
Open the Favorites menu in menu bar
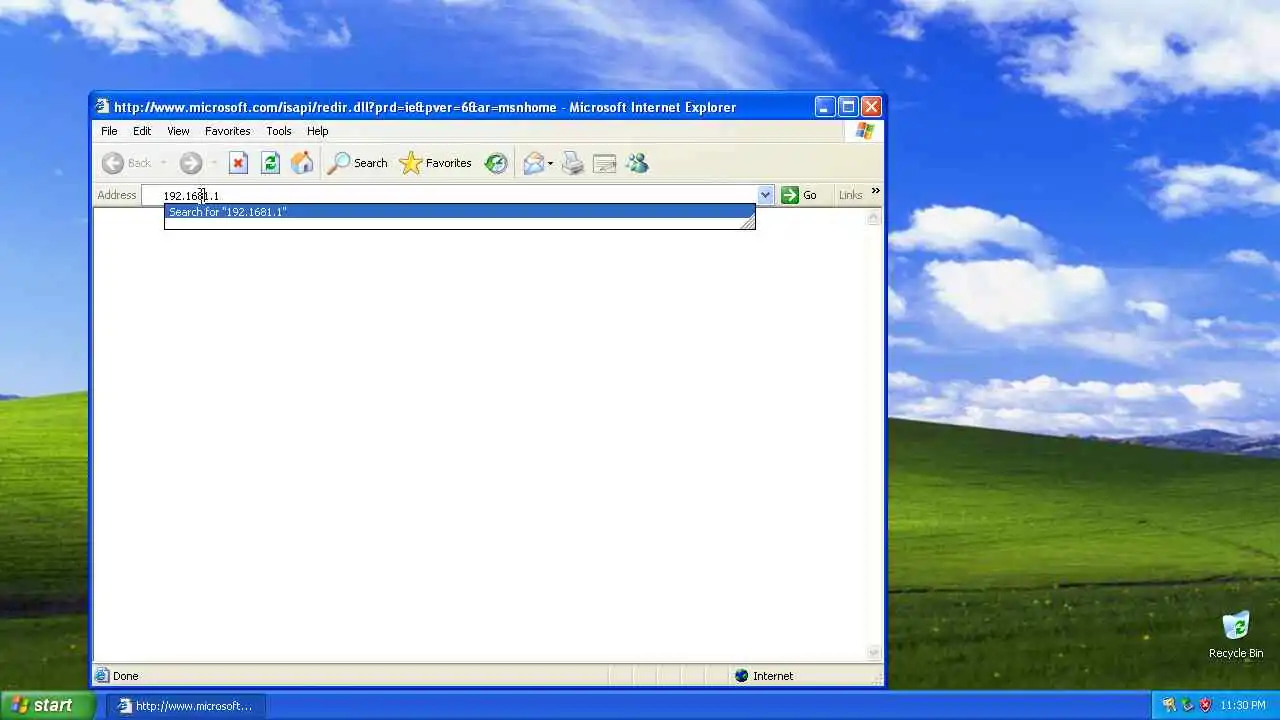click(x=228, y=131)
